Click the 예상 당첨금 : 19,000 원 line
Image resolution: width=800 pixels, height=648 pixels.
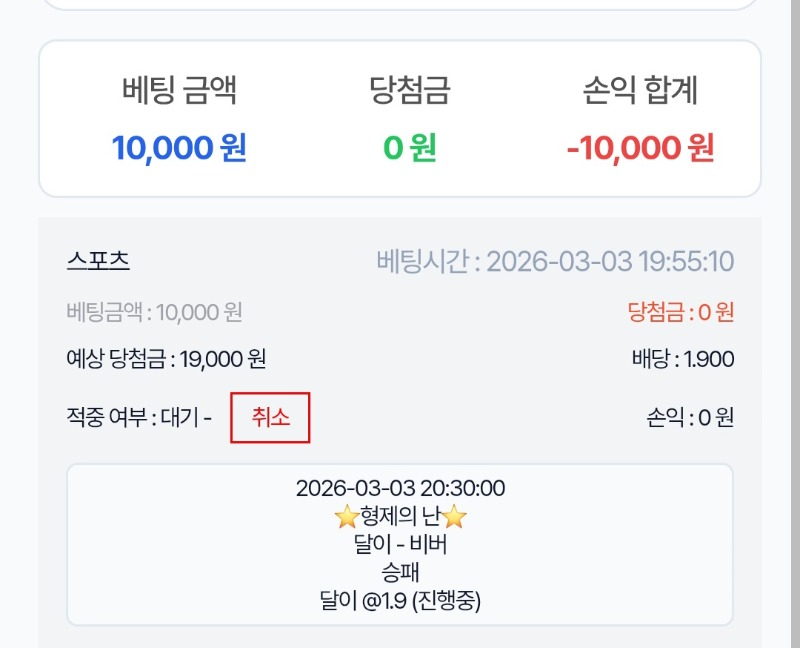pos(166,359)
